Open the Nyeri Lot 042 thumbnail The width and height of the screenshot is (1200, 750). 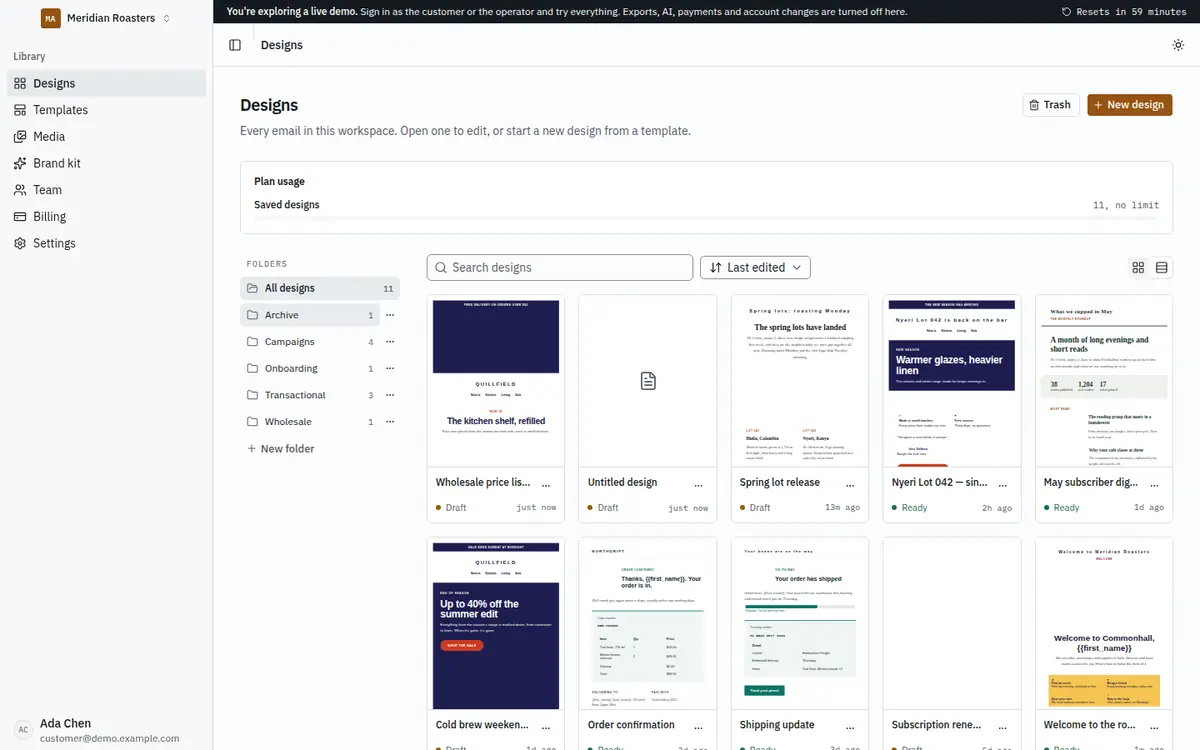(x=952, y=381)
